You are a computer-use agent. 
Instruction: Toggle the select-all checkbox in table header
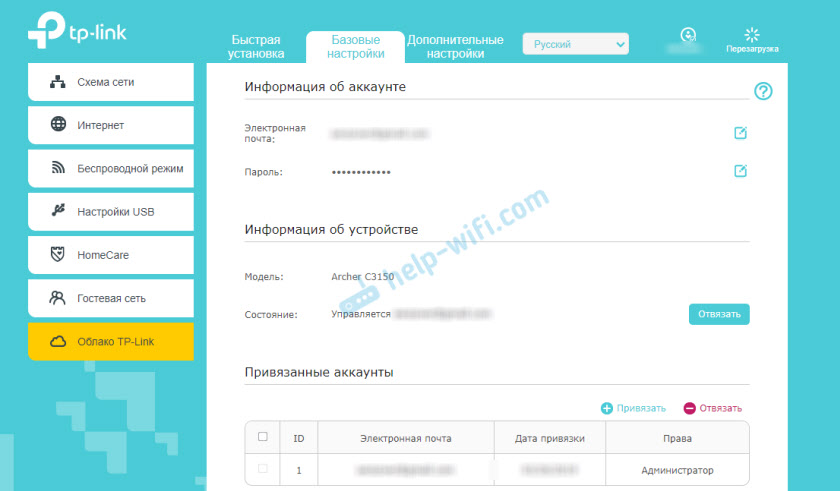click(x=263, y=437)
